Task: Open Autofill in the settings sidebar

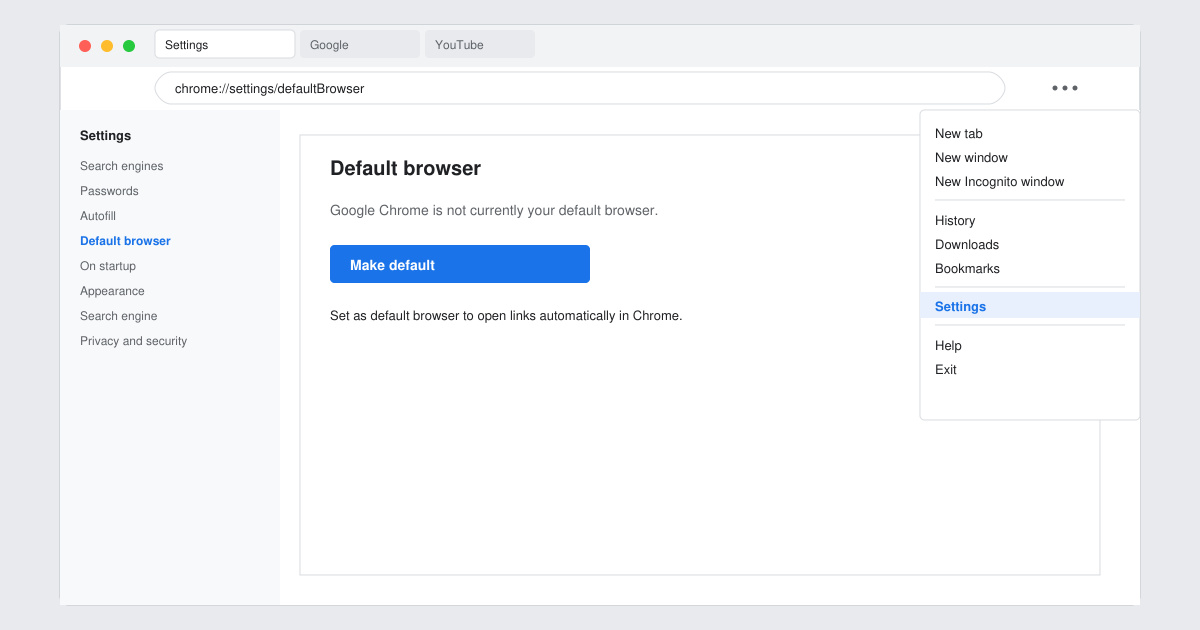Action: pyautogui.click(x=98, y=216)
